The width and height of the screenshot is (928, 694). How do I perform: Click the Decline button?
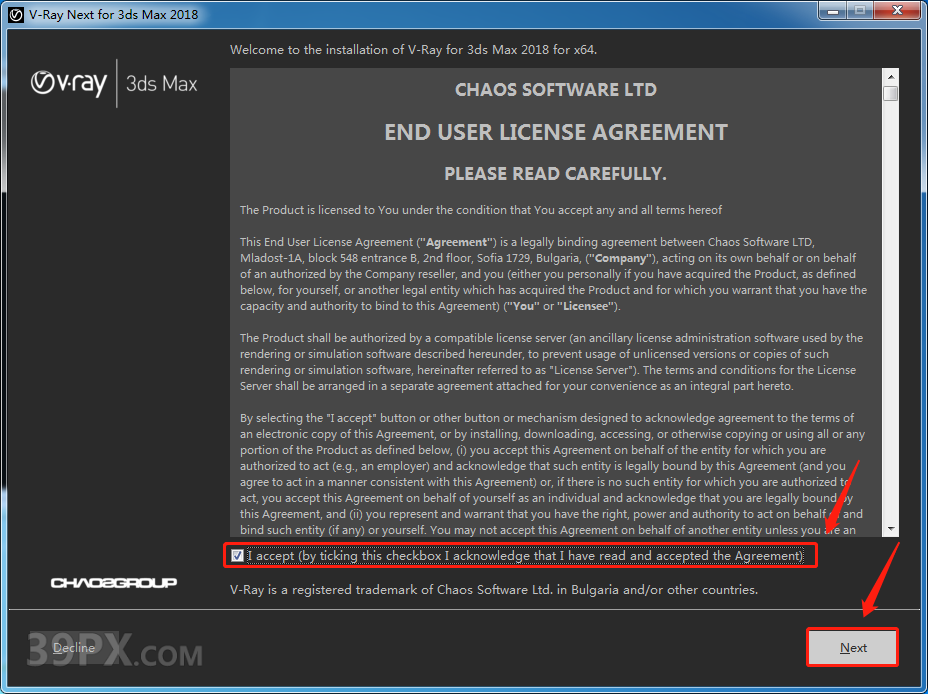(x=74, y=647)
